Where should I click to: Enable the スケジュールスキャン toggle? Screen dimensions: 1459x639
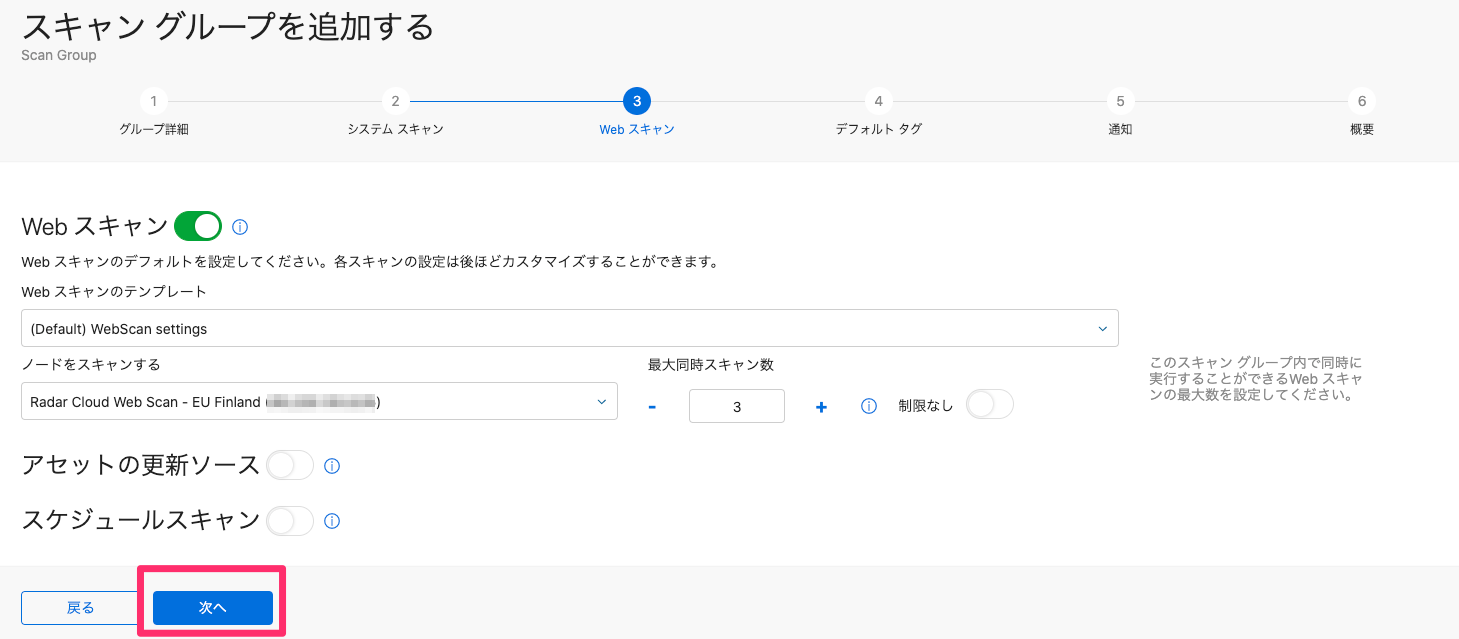tap(289, 521)
